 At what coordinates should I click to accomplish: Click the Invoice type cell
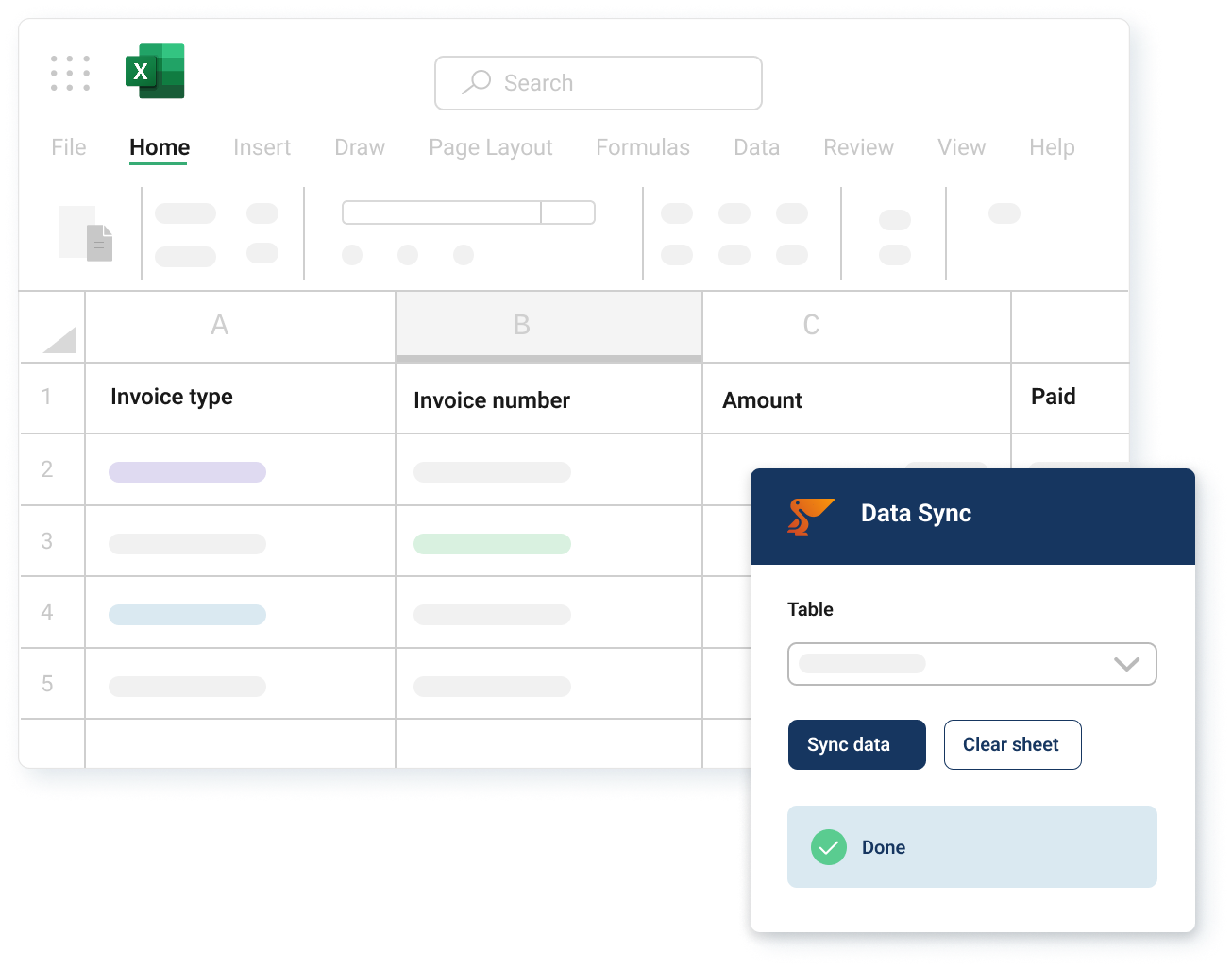coord(240,398)
